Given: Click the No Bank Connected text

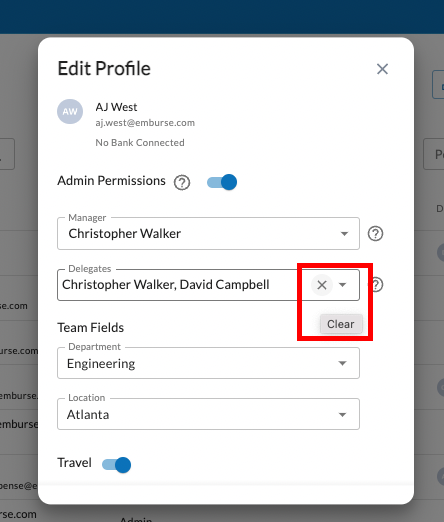Looking at the screenshot, I should [140, 143].
